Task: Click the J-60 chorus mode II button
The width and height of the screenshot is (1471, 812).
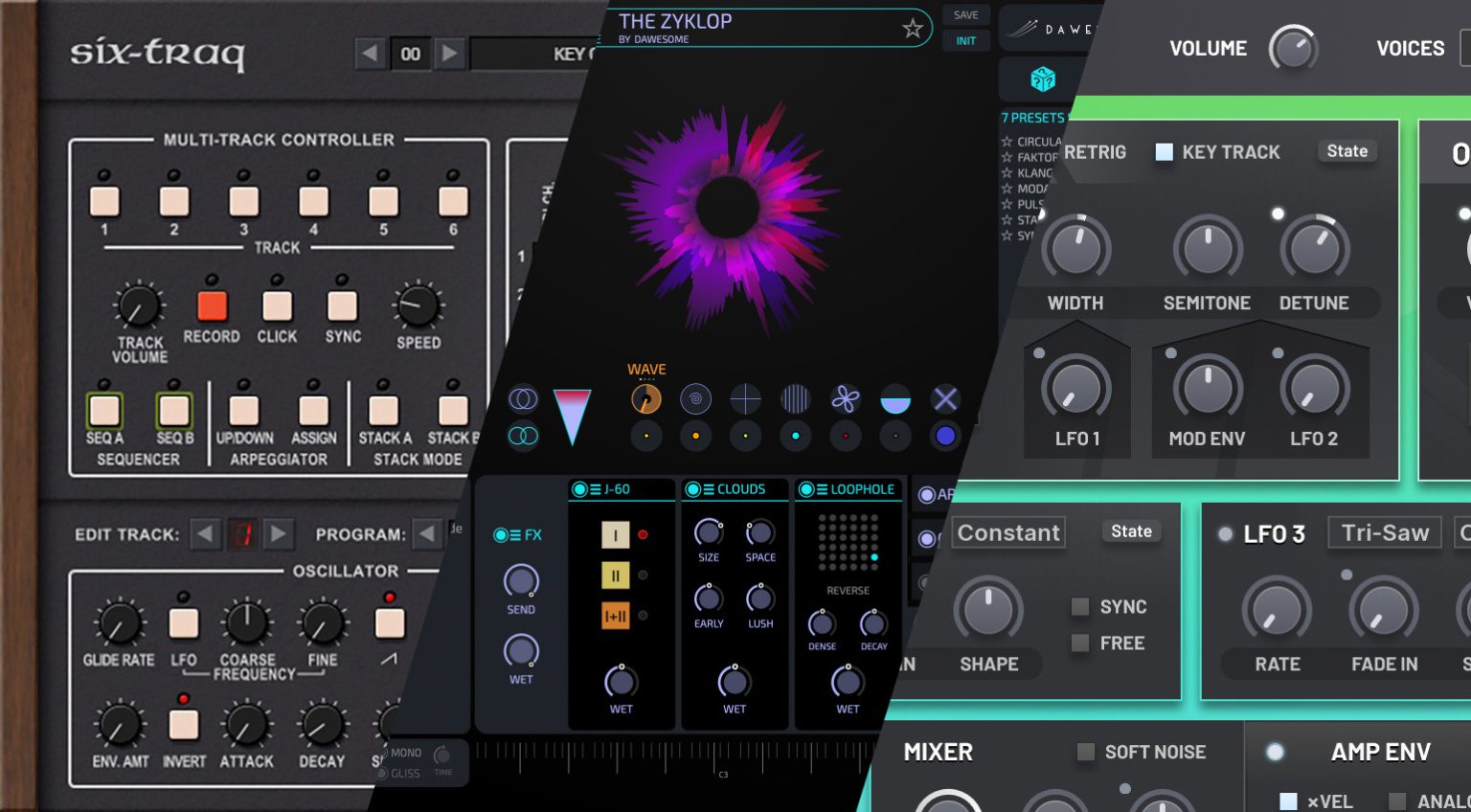Action: click(x=615, y=575)
